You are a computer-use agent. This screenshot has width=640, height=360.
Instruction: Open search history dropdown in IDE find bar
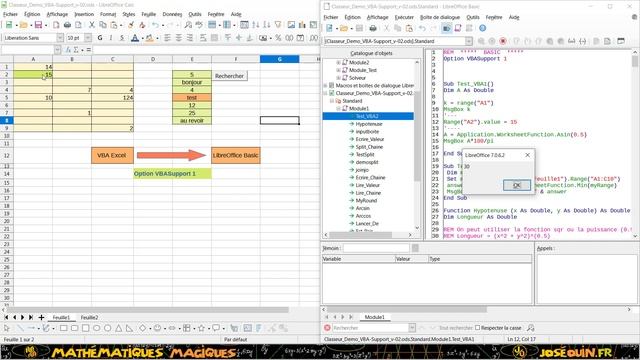coord(412,328)
